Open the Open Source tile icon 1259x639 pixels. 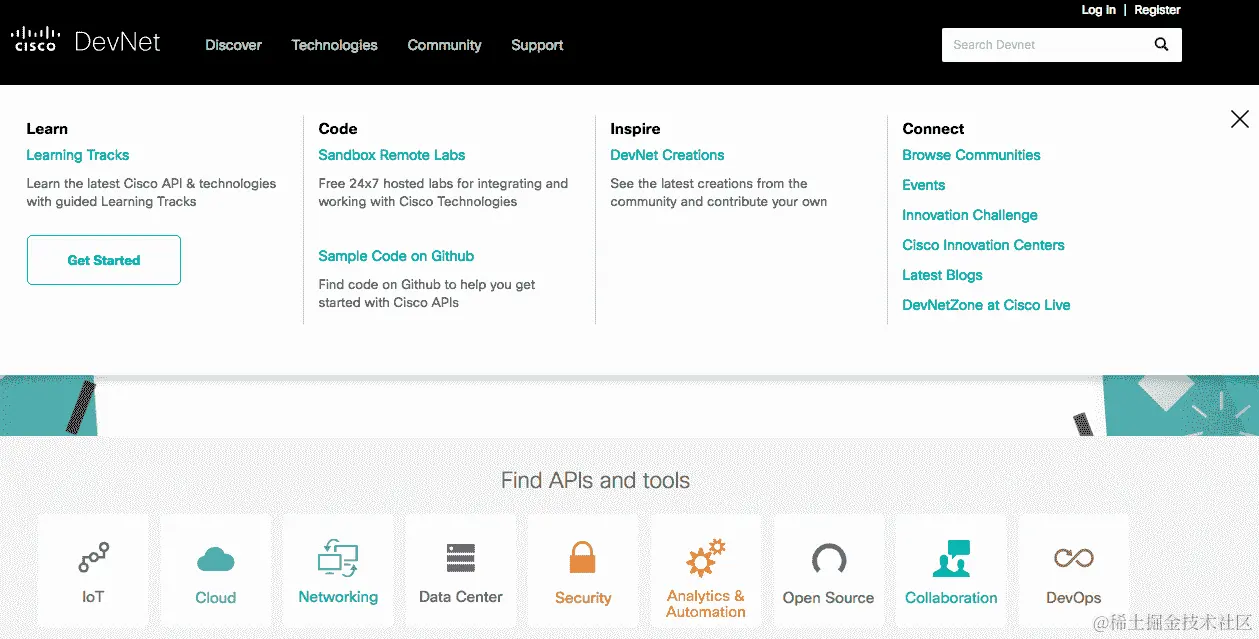(x=828, y=560)
